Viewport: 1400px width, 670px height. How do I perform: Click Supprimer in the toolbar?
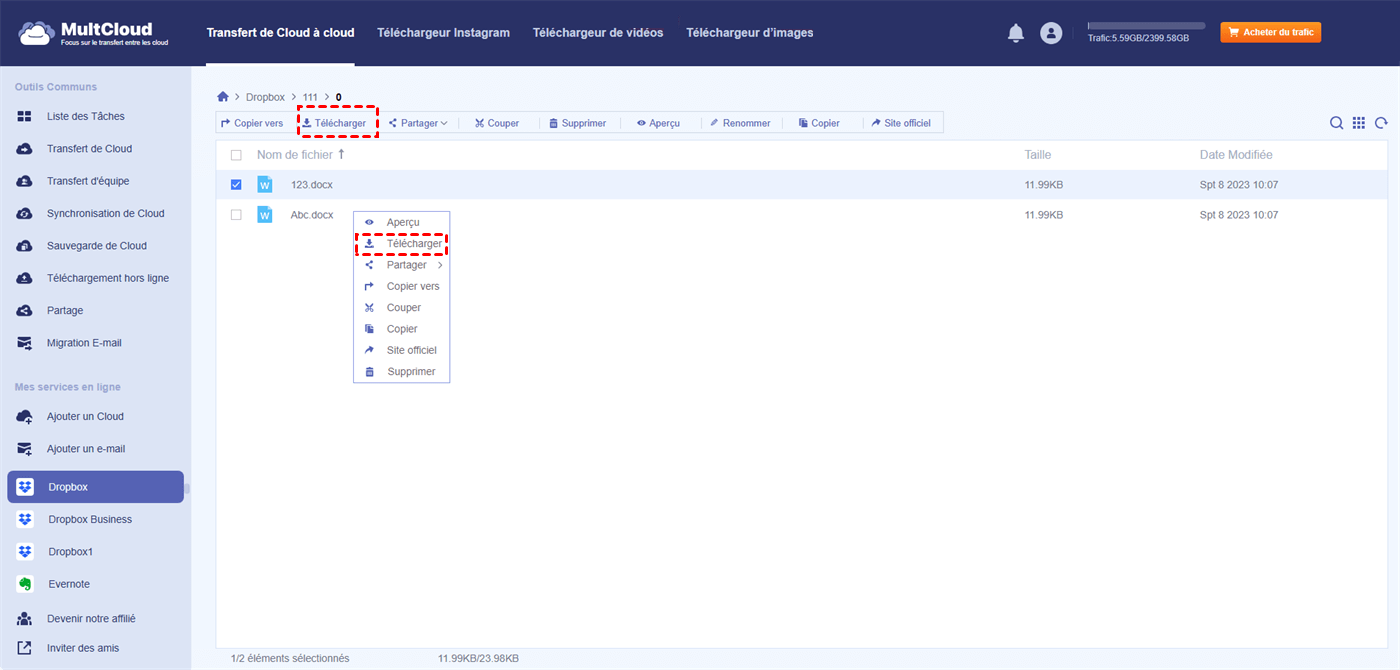click(578, 123)
